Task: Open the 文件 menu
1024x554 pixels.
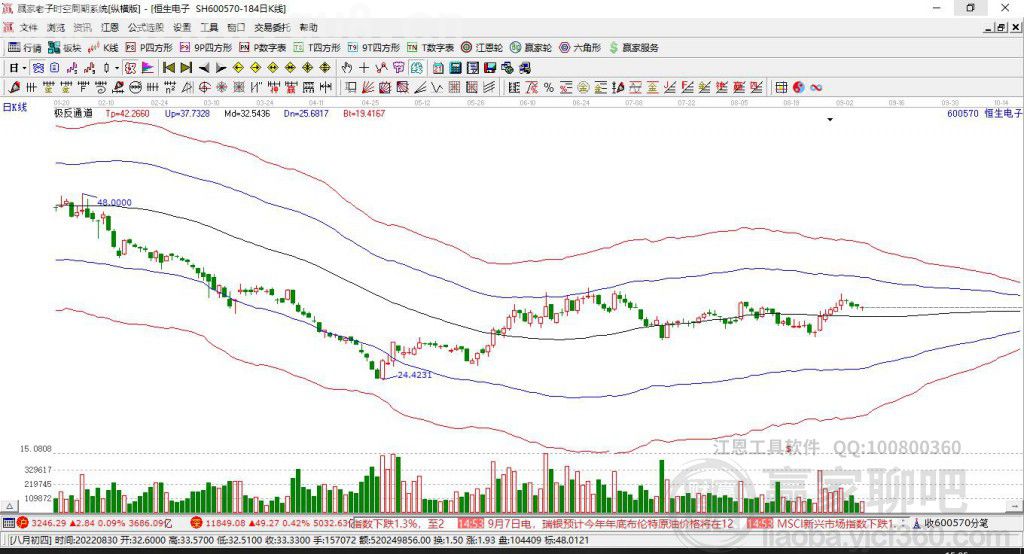Action: 29,27
